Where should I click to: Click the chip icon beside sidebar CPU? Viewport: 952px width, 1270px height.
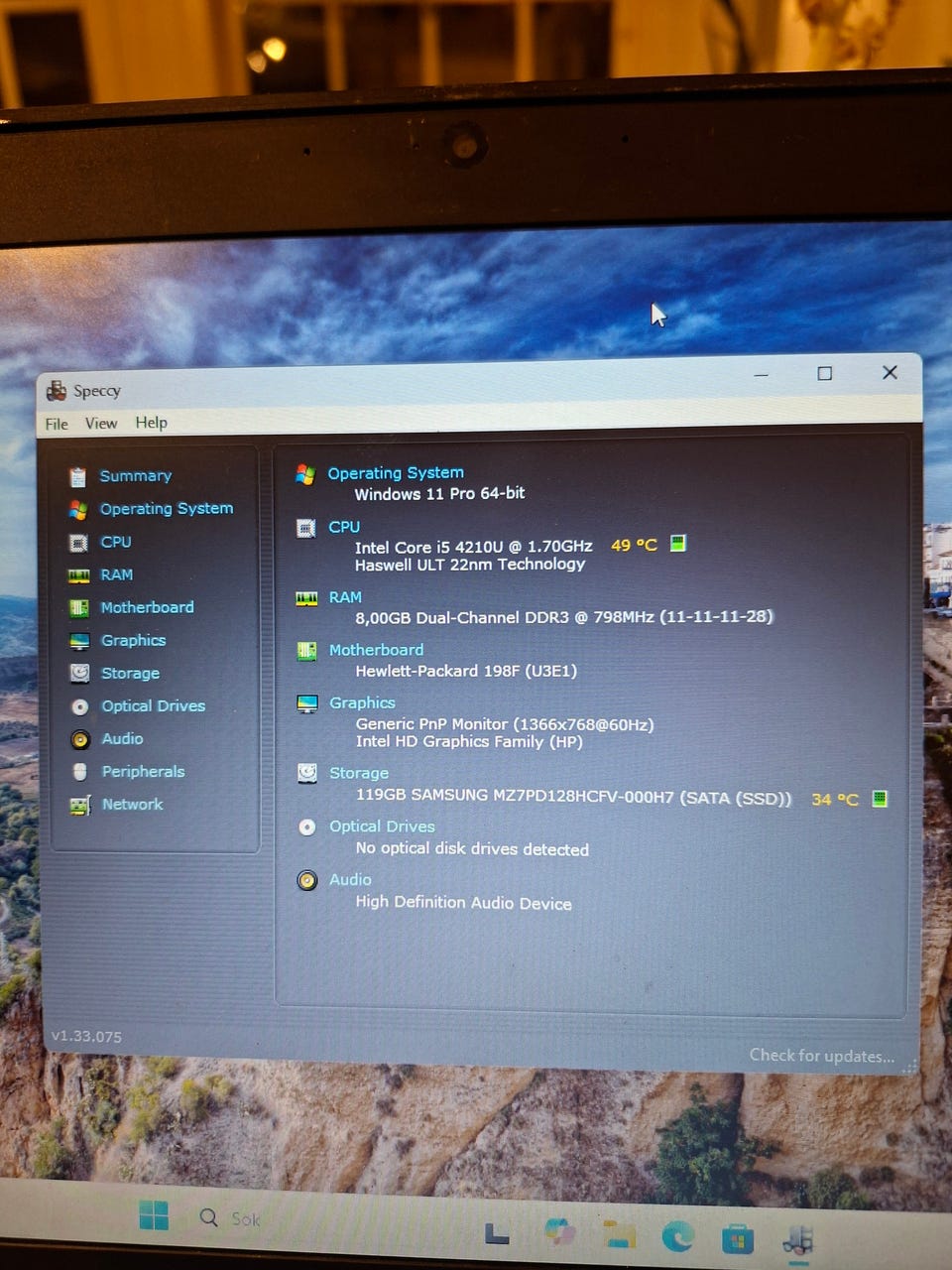pos(78,543)
